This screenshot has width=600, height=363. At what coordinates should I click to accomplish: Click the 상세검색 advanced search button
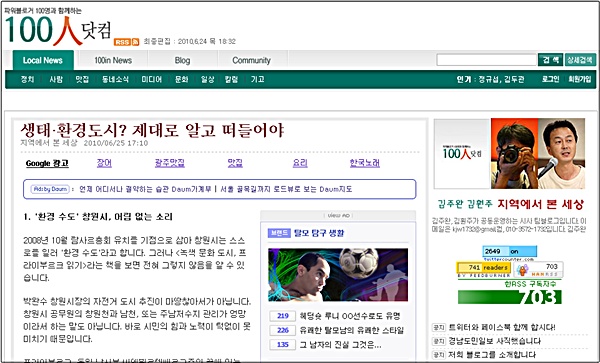580,60
